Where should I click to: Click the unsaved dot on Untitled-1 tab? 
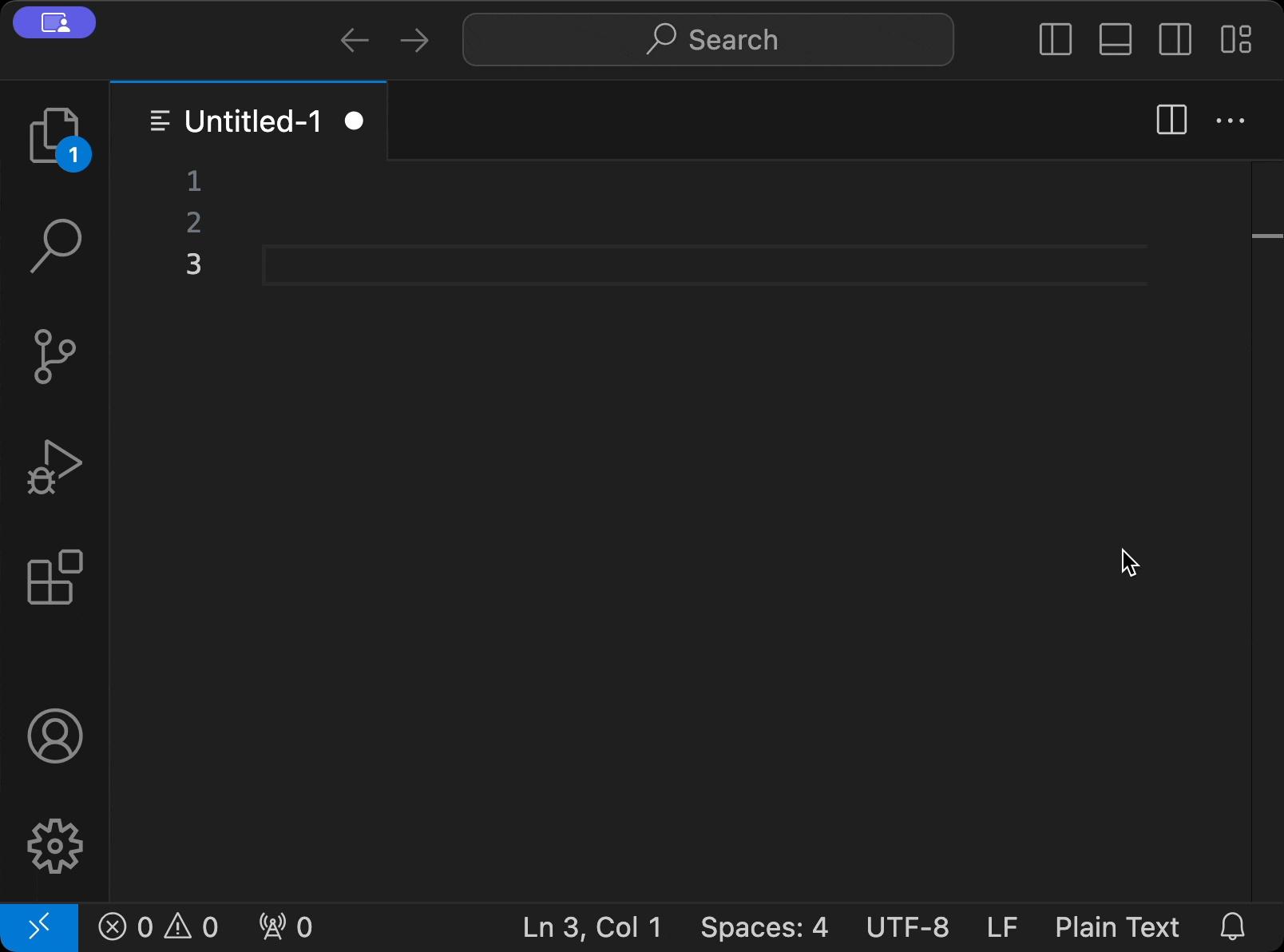(x=354, y=121)
